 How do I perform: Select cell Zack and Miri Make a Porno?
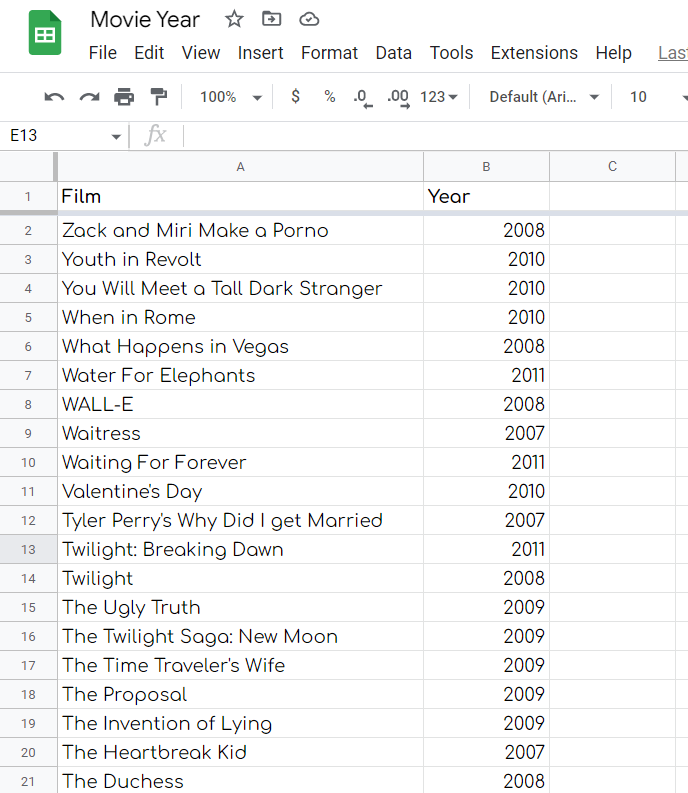coord(240,231)
